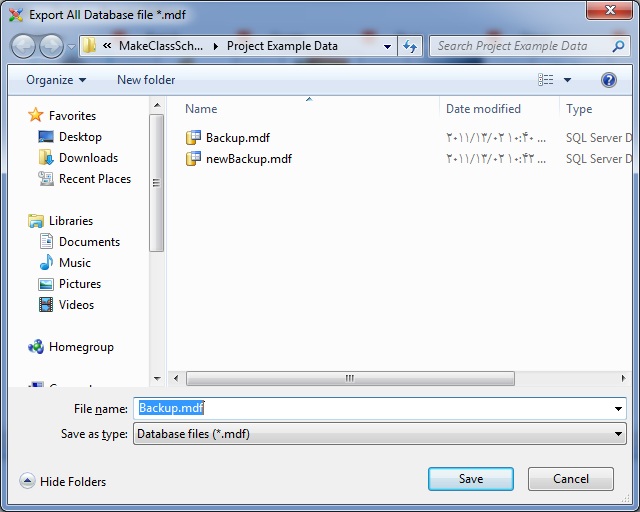Click the Desktop monitor icon
The image size is (640, 512).
46,137
